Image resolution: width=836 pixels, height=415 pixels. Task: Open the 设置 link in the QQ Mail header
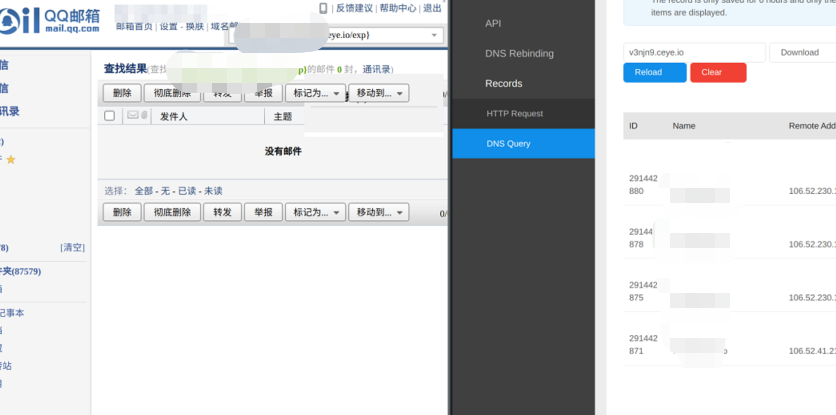click(x=168, y=27)
